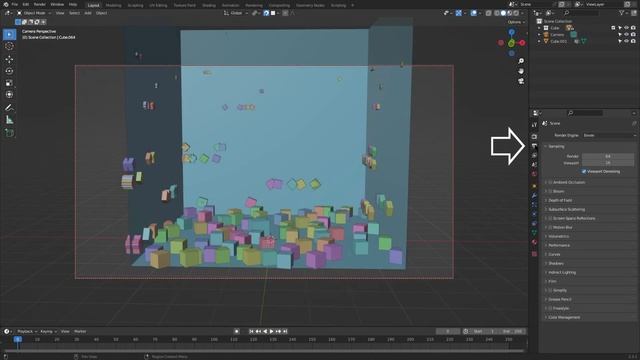Select the Rotate tool

click(x=9, y=71)
